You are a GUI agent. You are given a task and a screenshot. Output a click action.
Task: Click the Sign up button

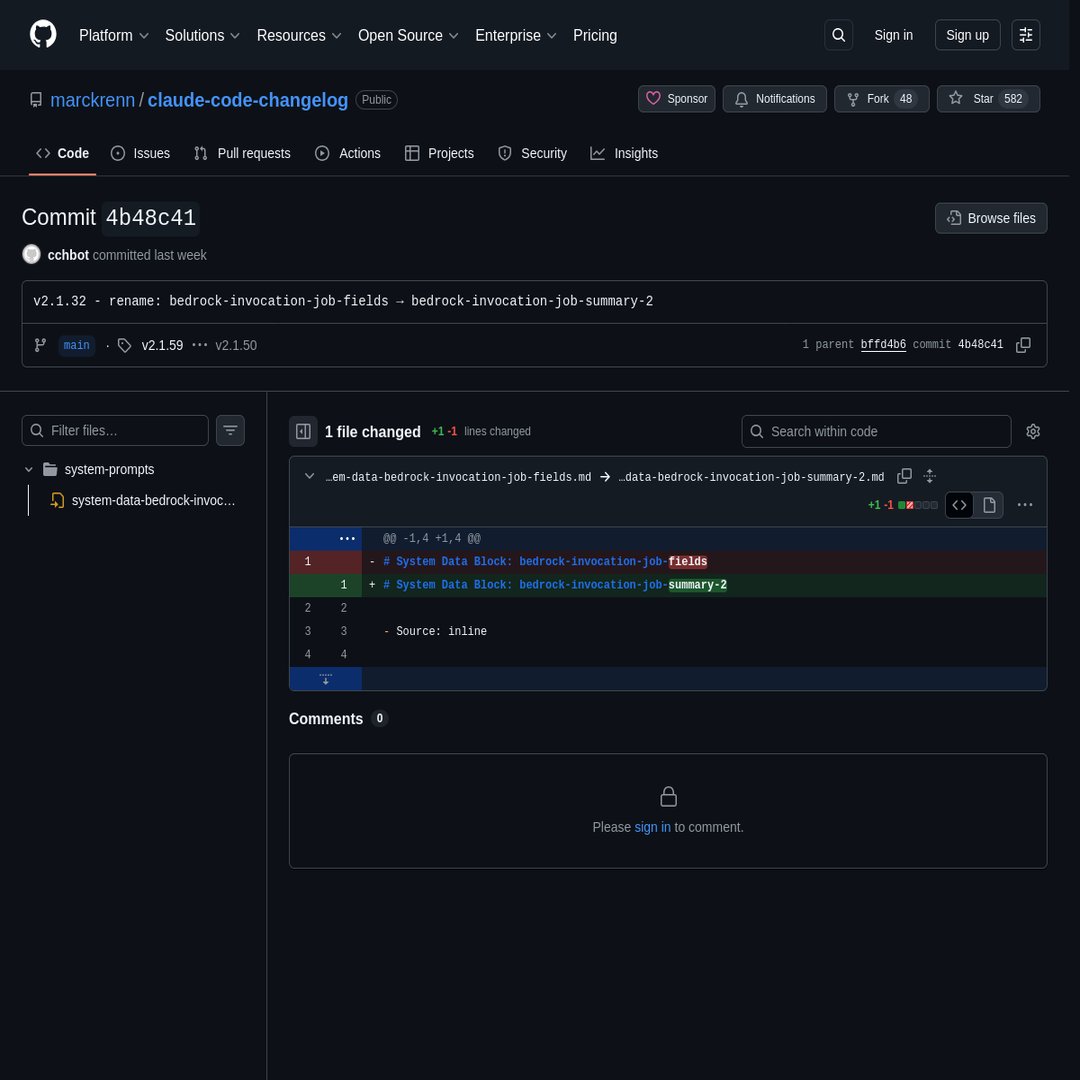967,35
